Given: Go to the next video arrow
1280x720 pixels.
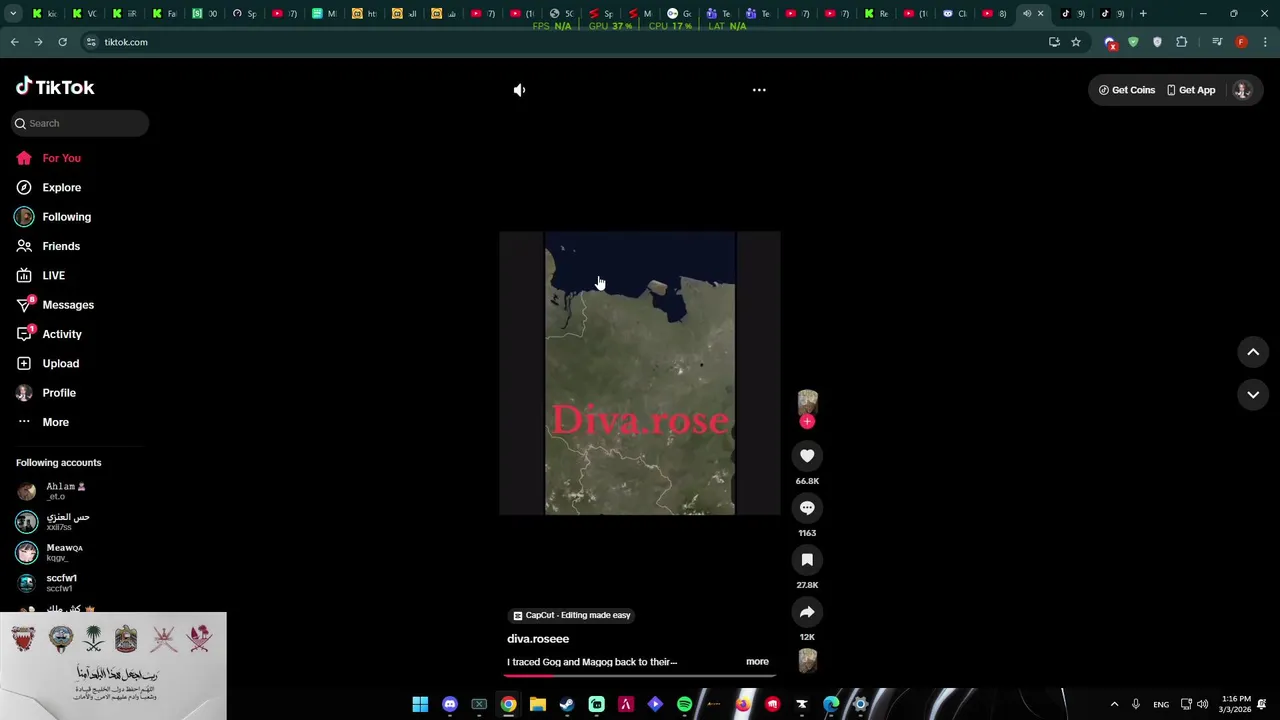Looking at the screenshot, I should point(1253,395).
